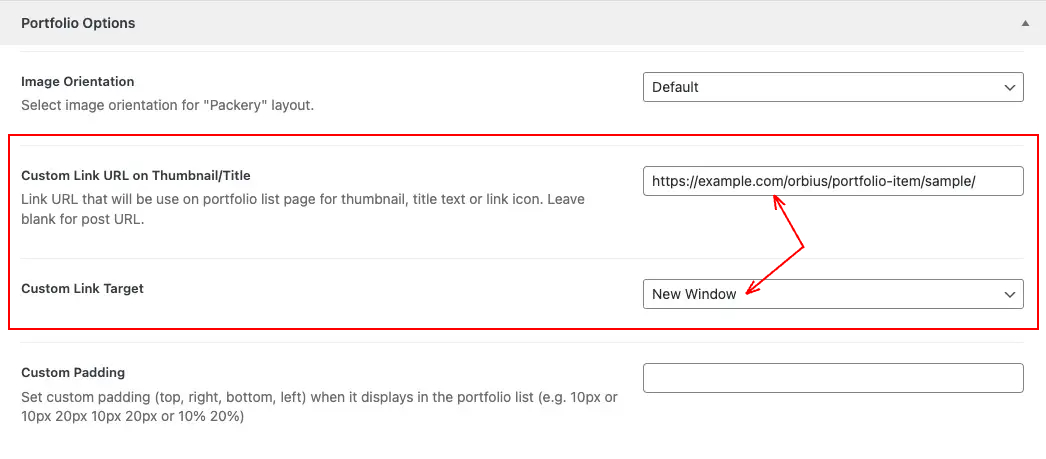The image size is (1046, 459).
Task: Click the Custom Link URL on Thumbnail/Title label
Action: click(135, 175)
